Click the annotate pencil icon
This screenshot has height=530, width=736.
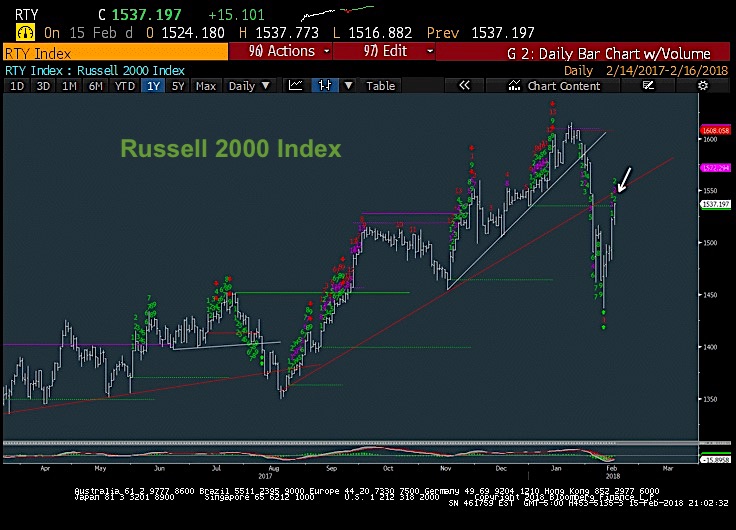(648, 85)
